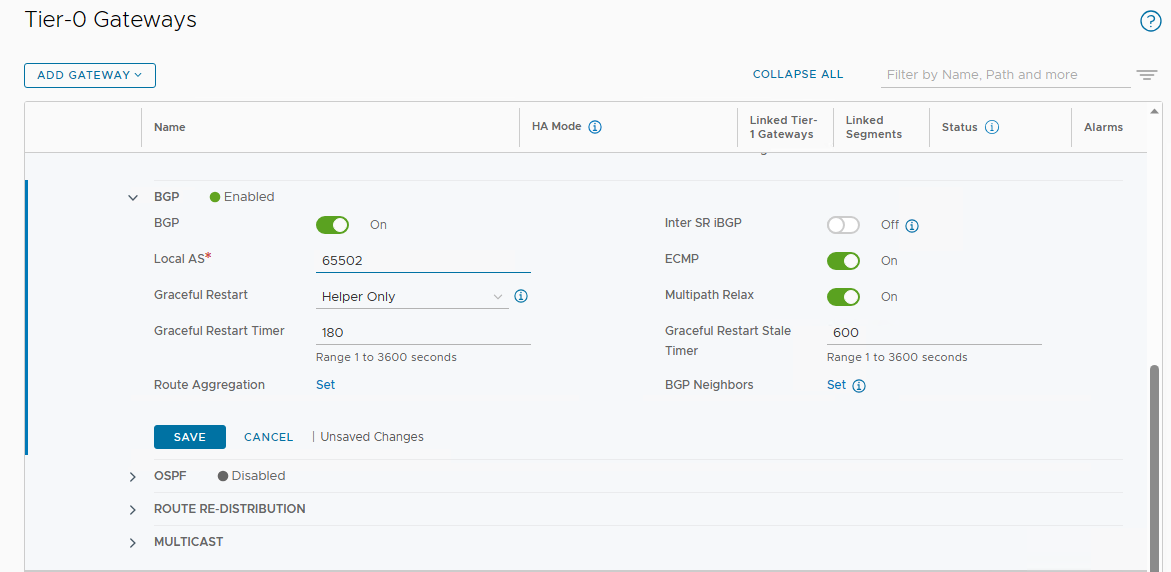
Task: Enable the Inter SR iBGP toggle
Action: [x=843, y=225]
